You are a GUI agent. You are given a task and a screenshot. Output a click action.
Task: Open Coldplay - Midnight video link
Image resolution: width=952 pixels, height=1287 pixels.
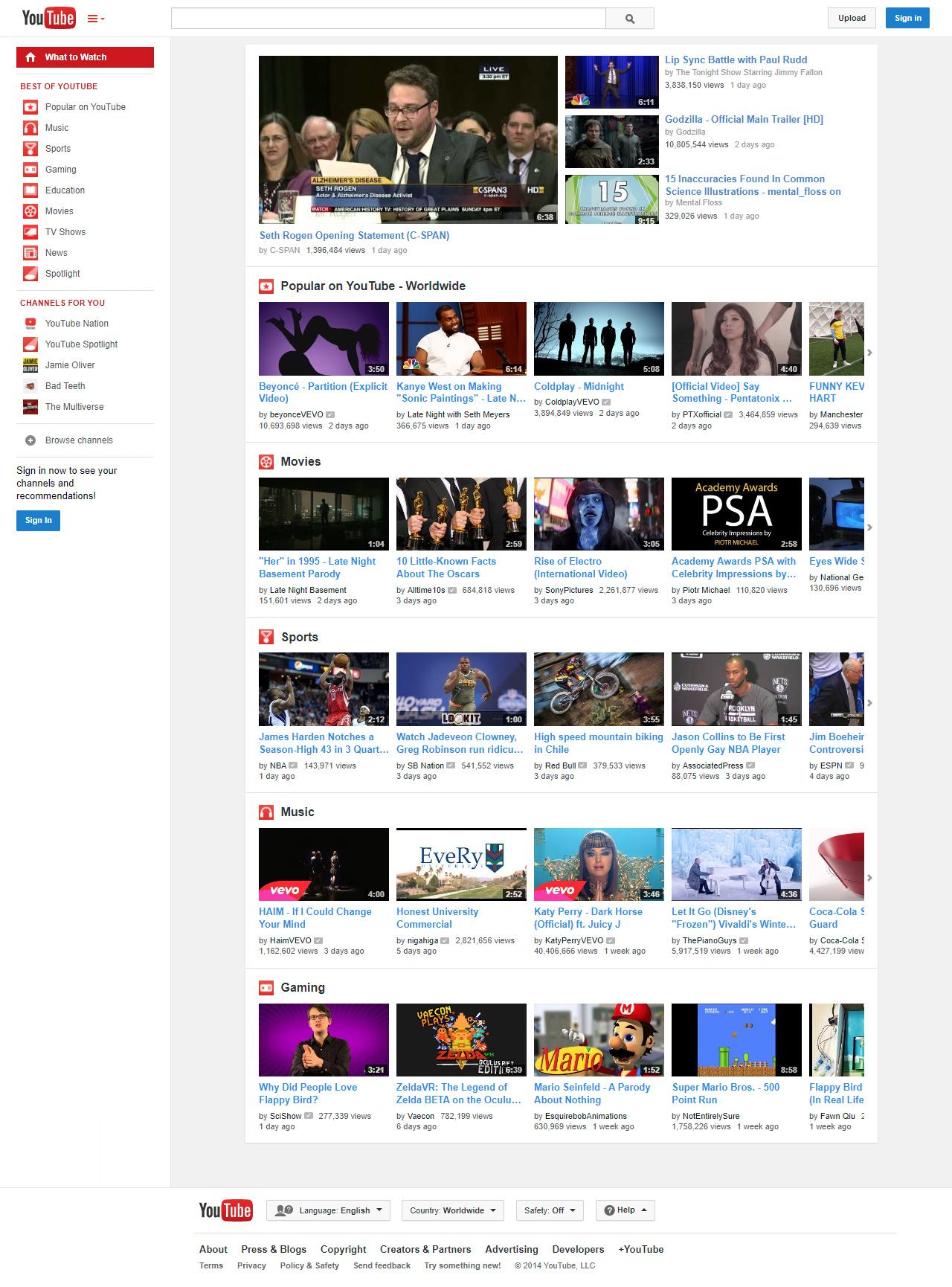(x=579, y=386)
